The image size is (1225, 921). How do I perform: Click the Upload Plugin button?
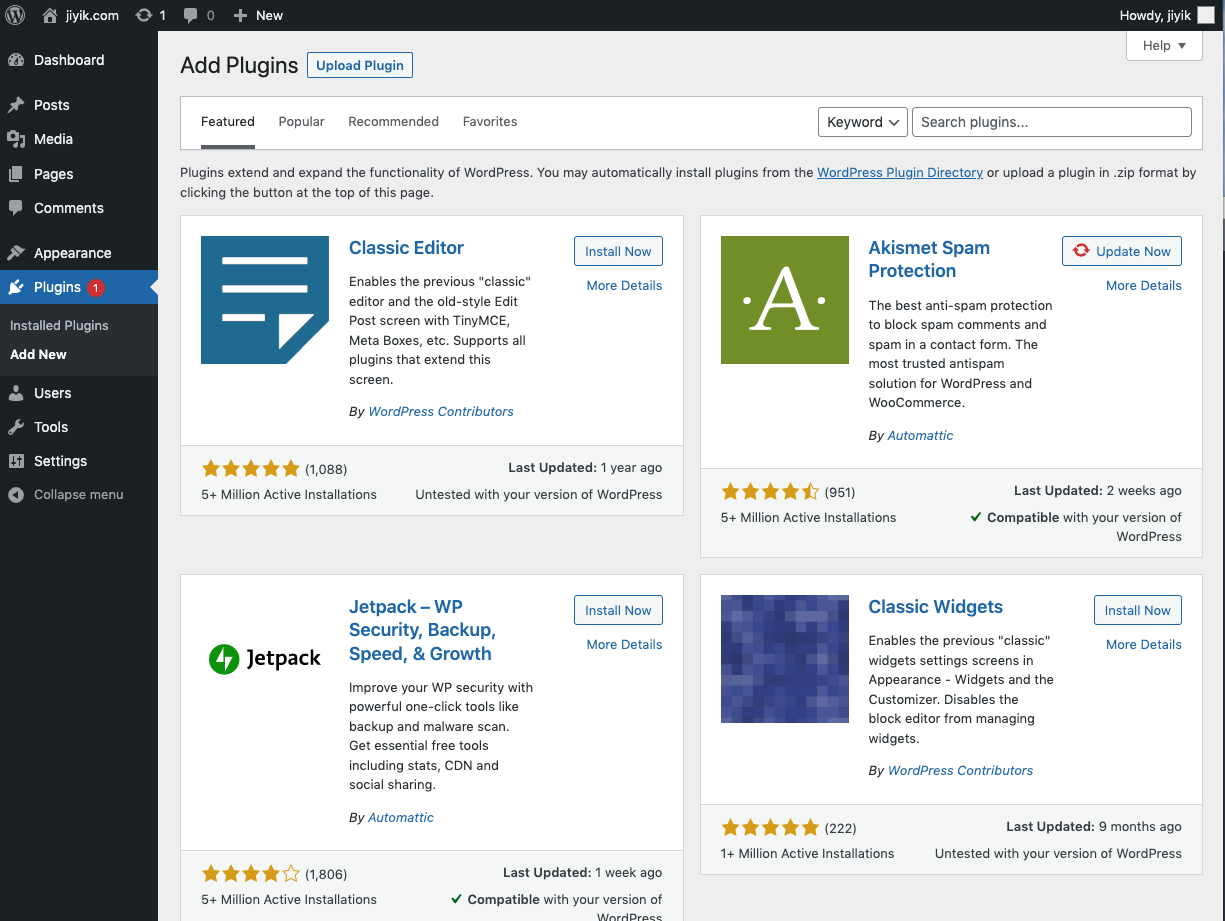coord(360,65)
